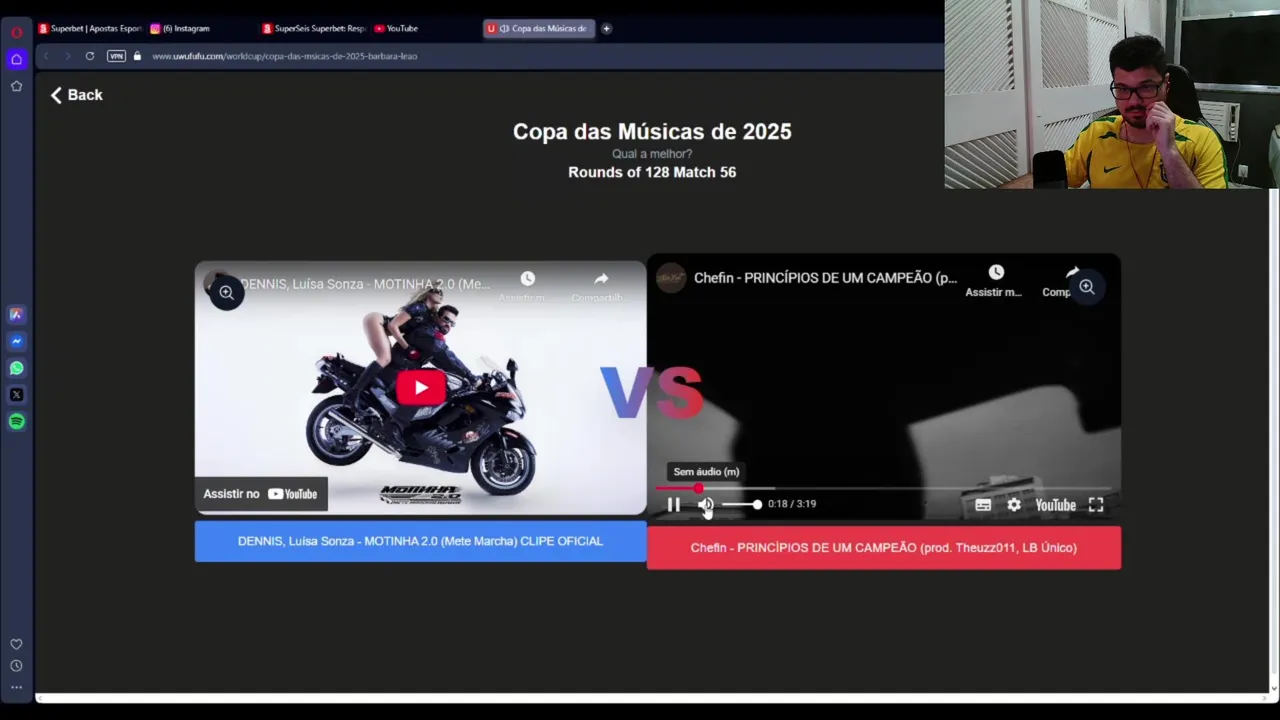The image size is (1280, 720).
Task: Open the Opera menu logo
Action: [16, 32]
